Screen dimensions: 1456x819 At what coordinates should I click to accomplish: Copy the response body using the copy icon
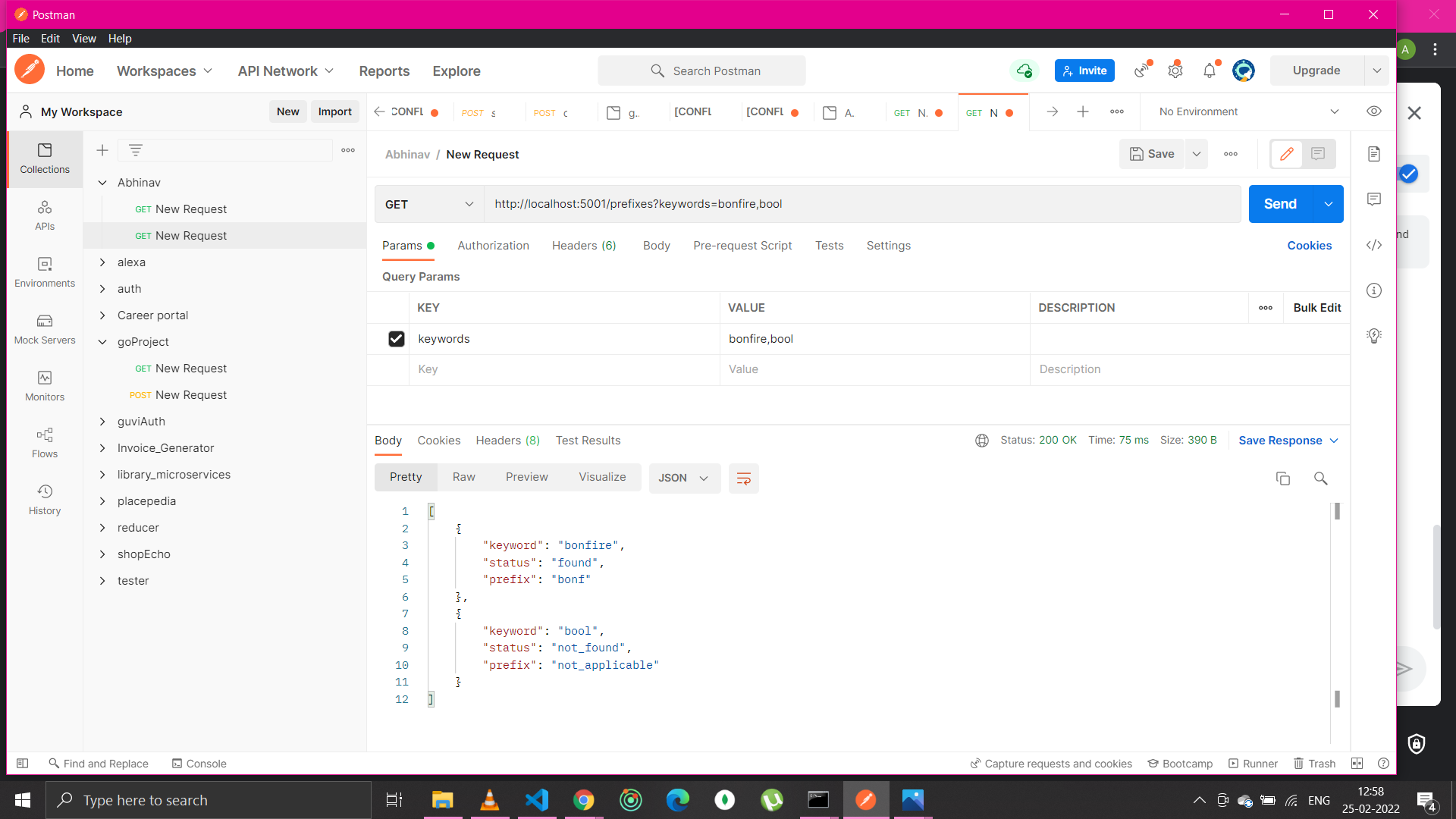(1283, 479)
